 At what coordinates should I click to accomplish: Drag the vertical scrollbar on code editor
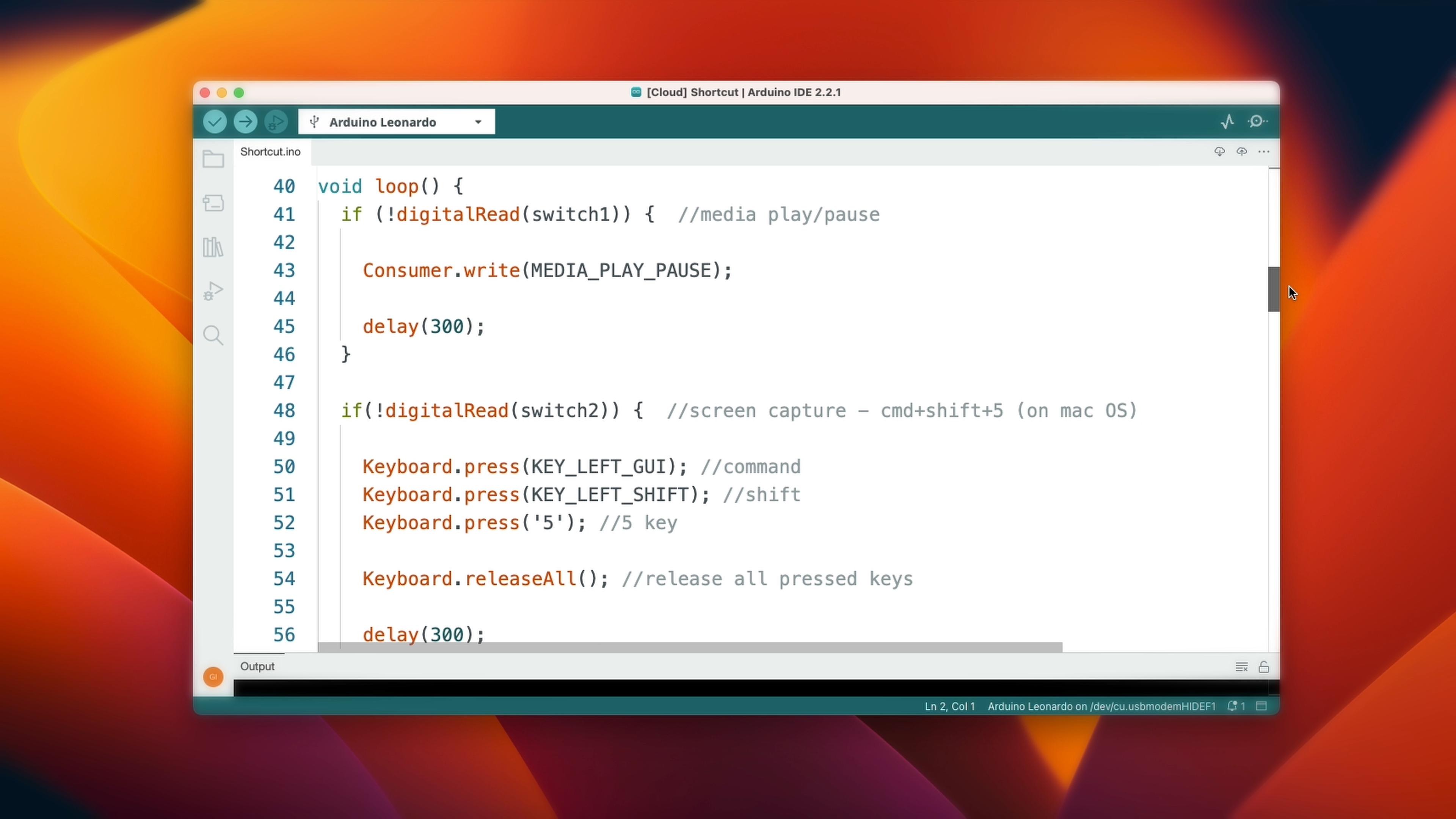click(1274, 291)
